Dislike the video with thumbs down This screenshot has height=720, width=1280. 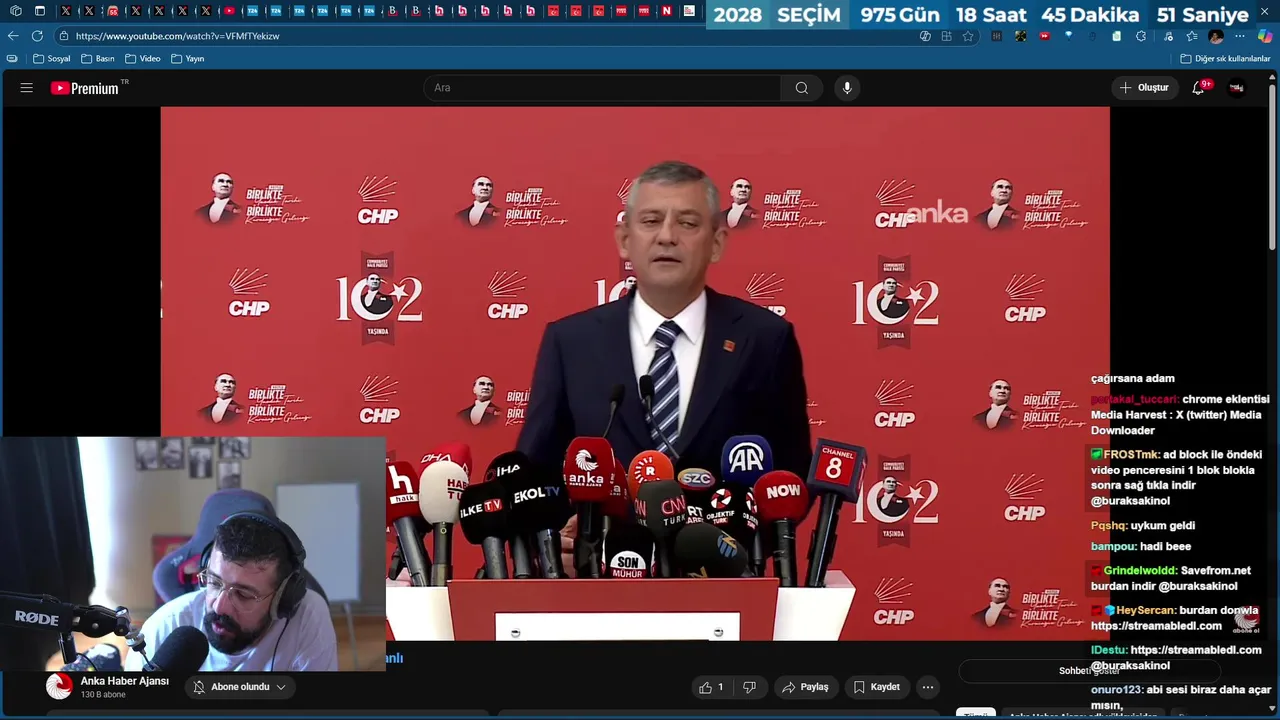coord(749,687)
